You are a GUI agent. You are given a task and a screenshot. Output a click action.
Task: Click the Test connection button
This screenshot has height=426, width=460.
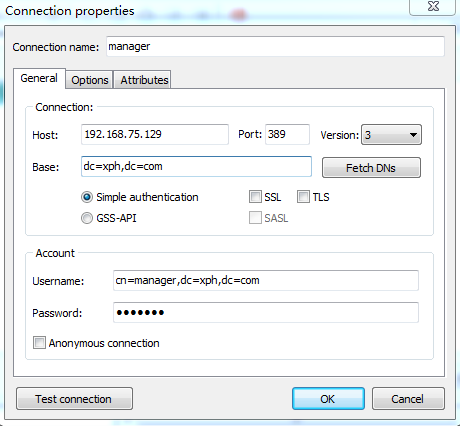click(74, 399)
